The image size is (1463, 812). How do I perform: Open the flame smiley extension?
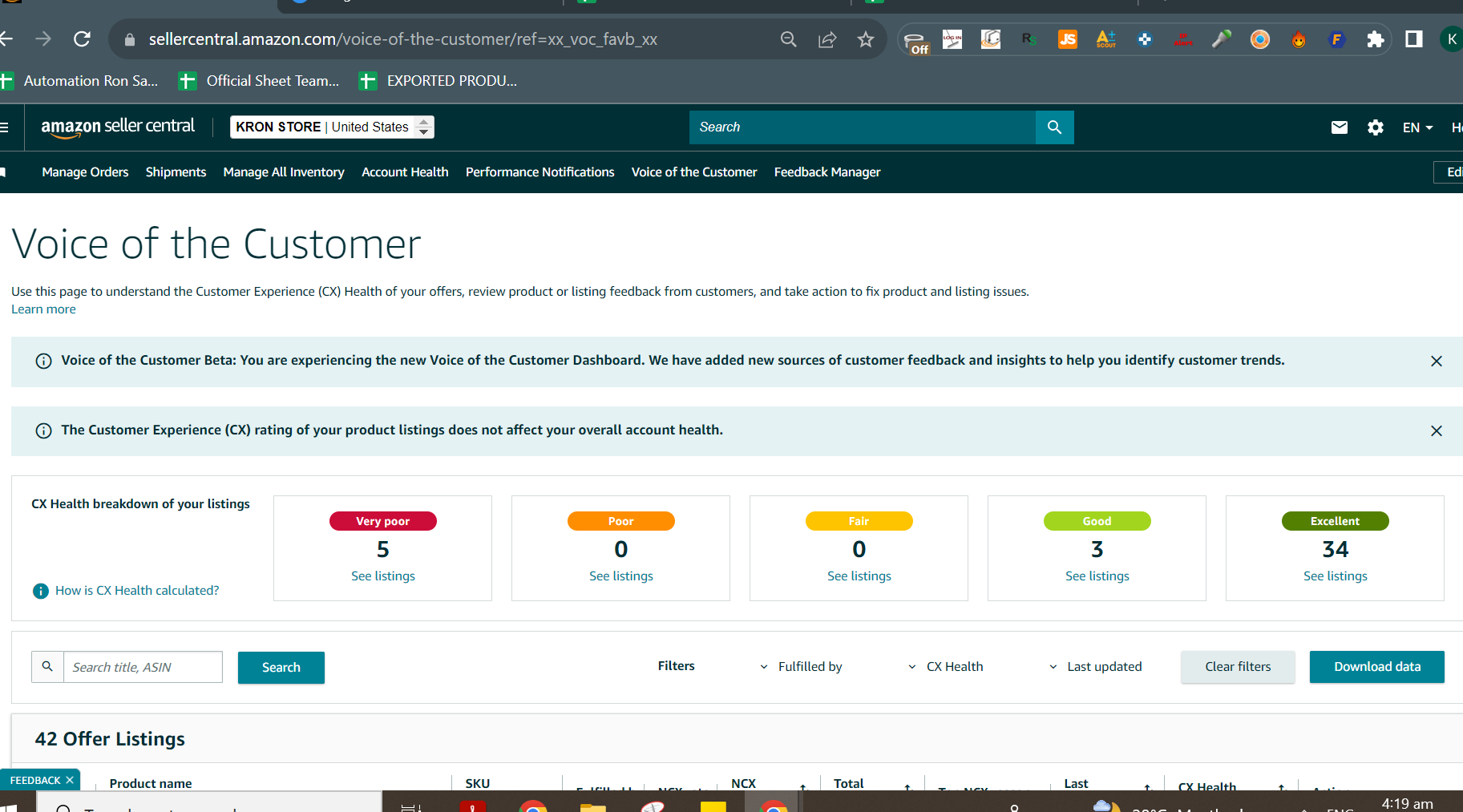pos(1299,39)
